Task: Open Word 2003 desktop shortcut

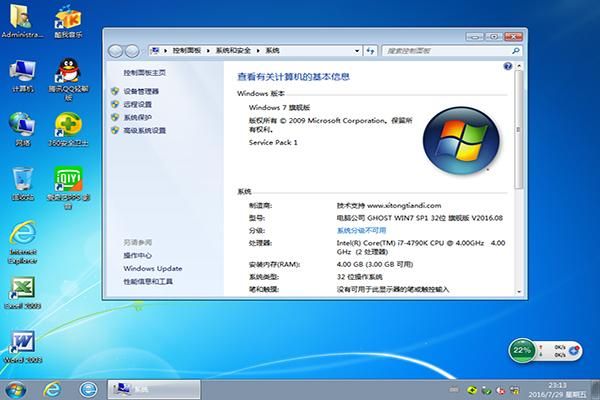Action: coord(23,347)
